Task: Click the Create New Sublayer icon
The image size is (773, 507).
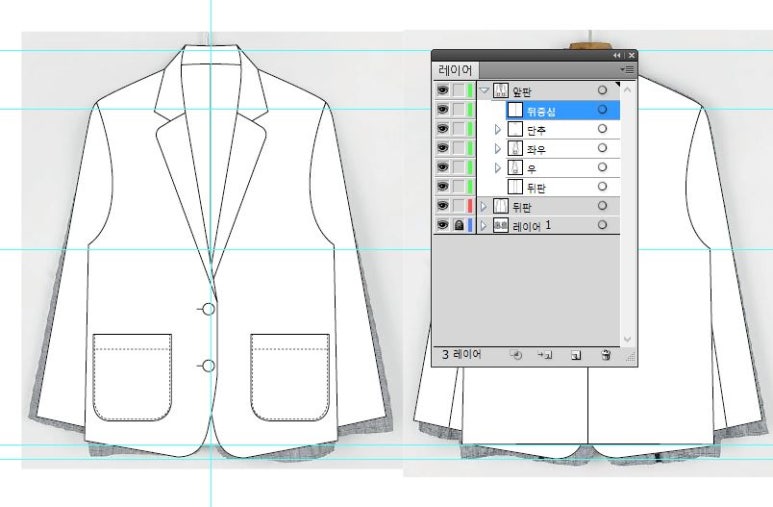Action: (546, 354)
